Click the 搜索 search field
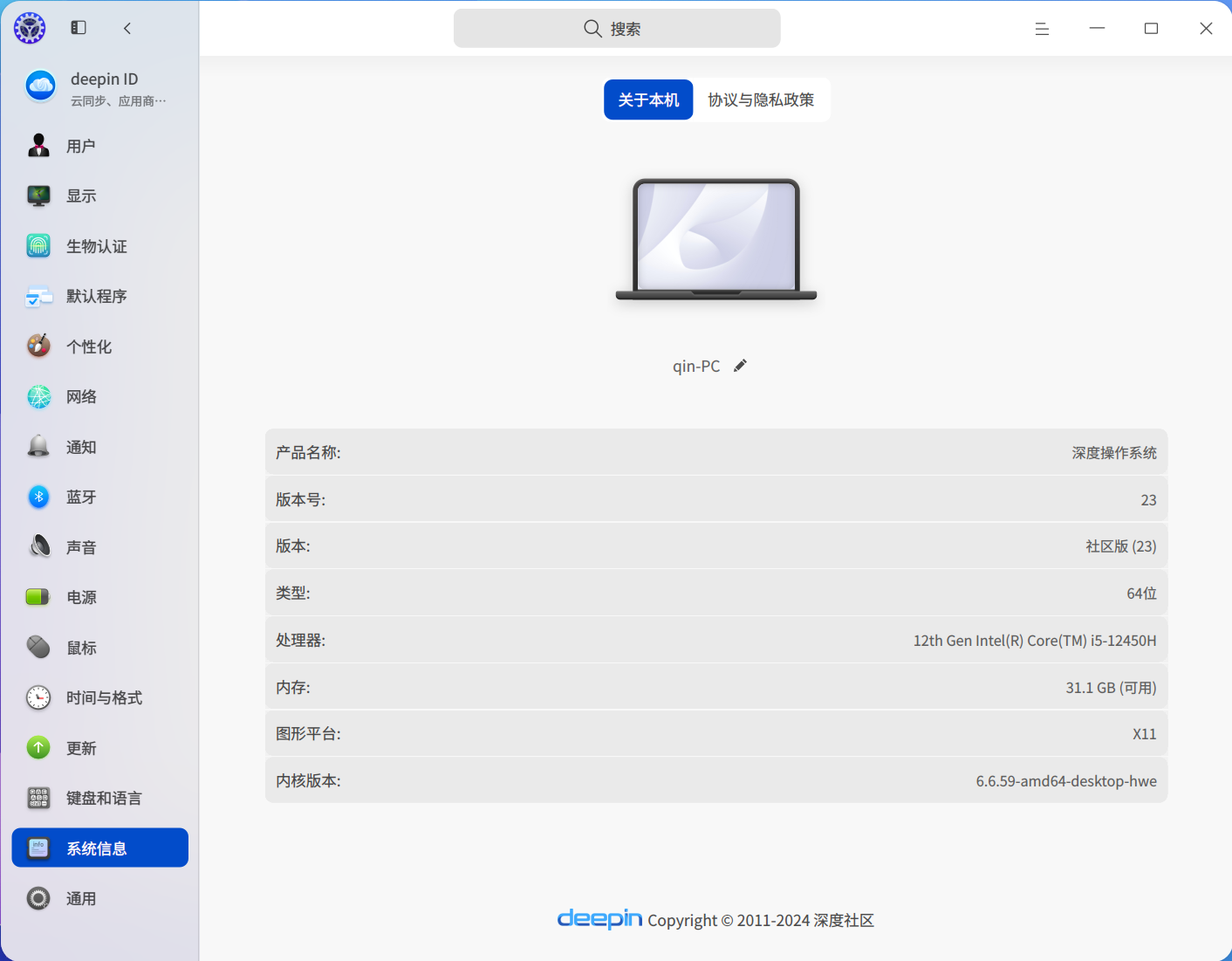 (617, 29)
